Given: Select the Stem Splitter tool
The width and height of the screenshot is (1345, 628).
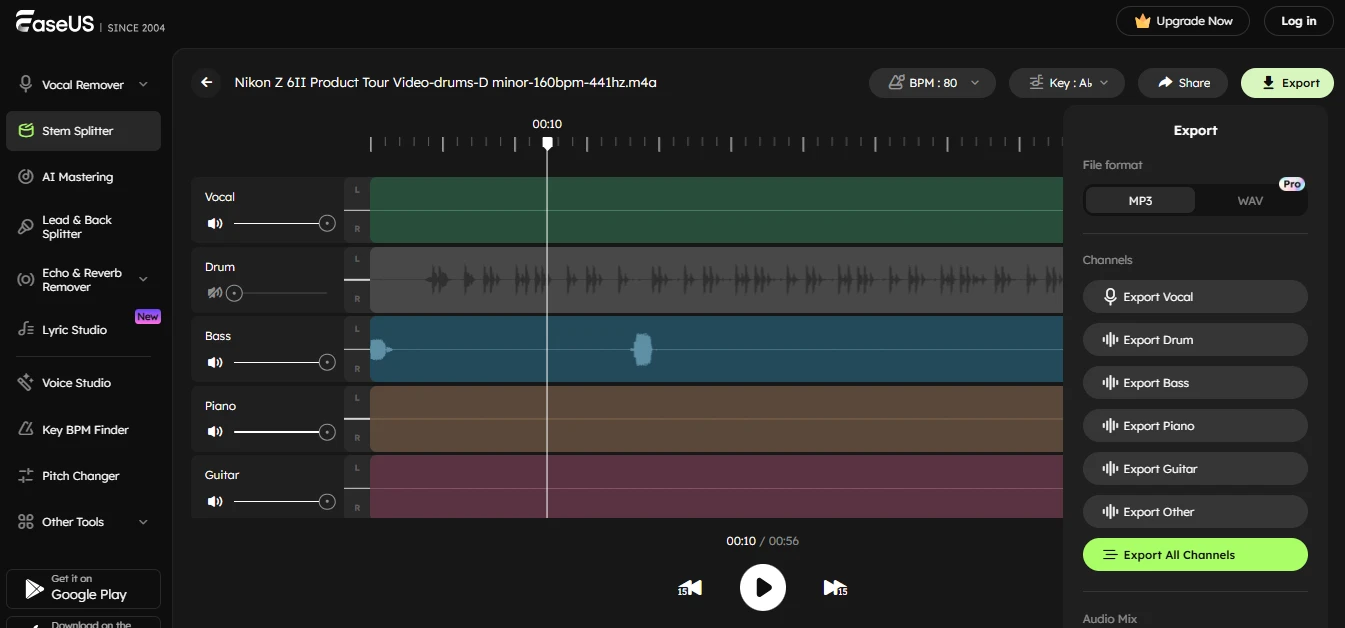Looking at the screenshot, I should pos(76,130).
